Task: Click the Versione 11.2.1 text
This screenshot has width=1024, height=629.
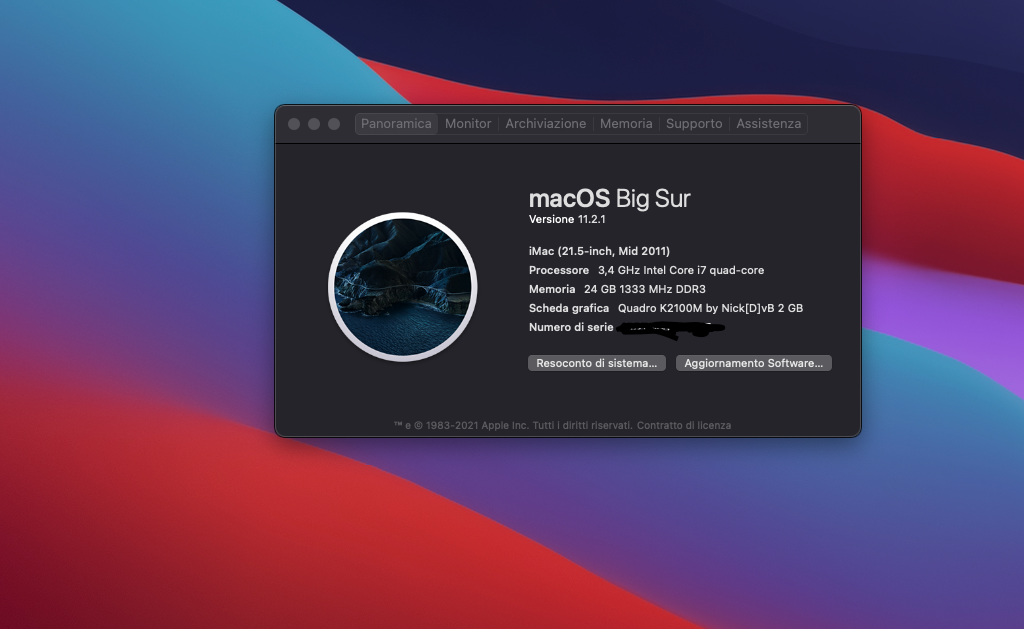Action: click(x=567, y=219)
